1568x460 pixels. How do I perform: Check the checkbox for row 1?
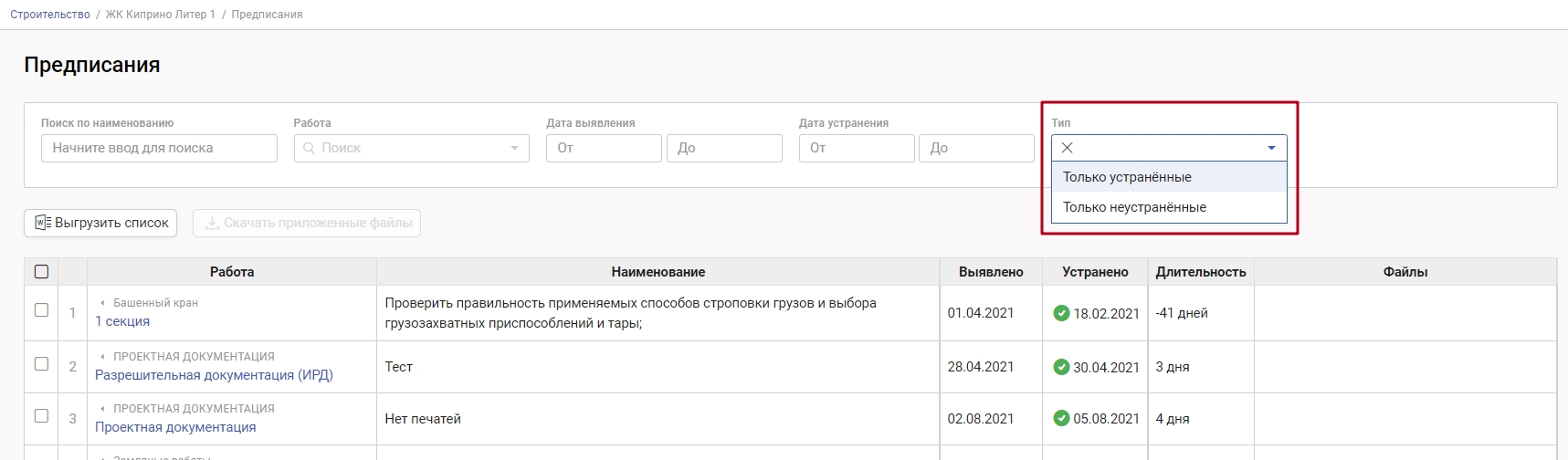click(41, 310)
